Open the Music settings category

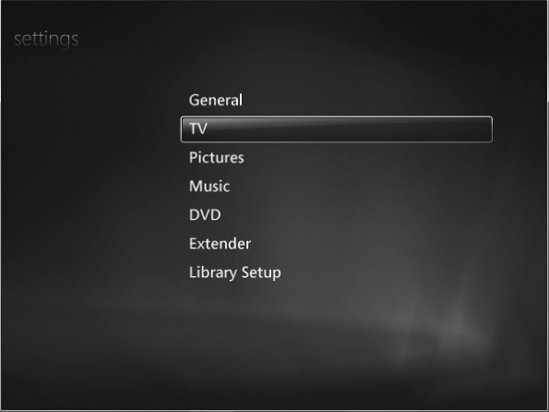[209, 186]
